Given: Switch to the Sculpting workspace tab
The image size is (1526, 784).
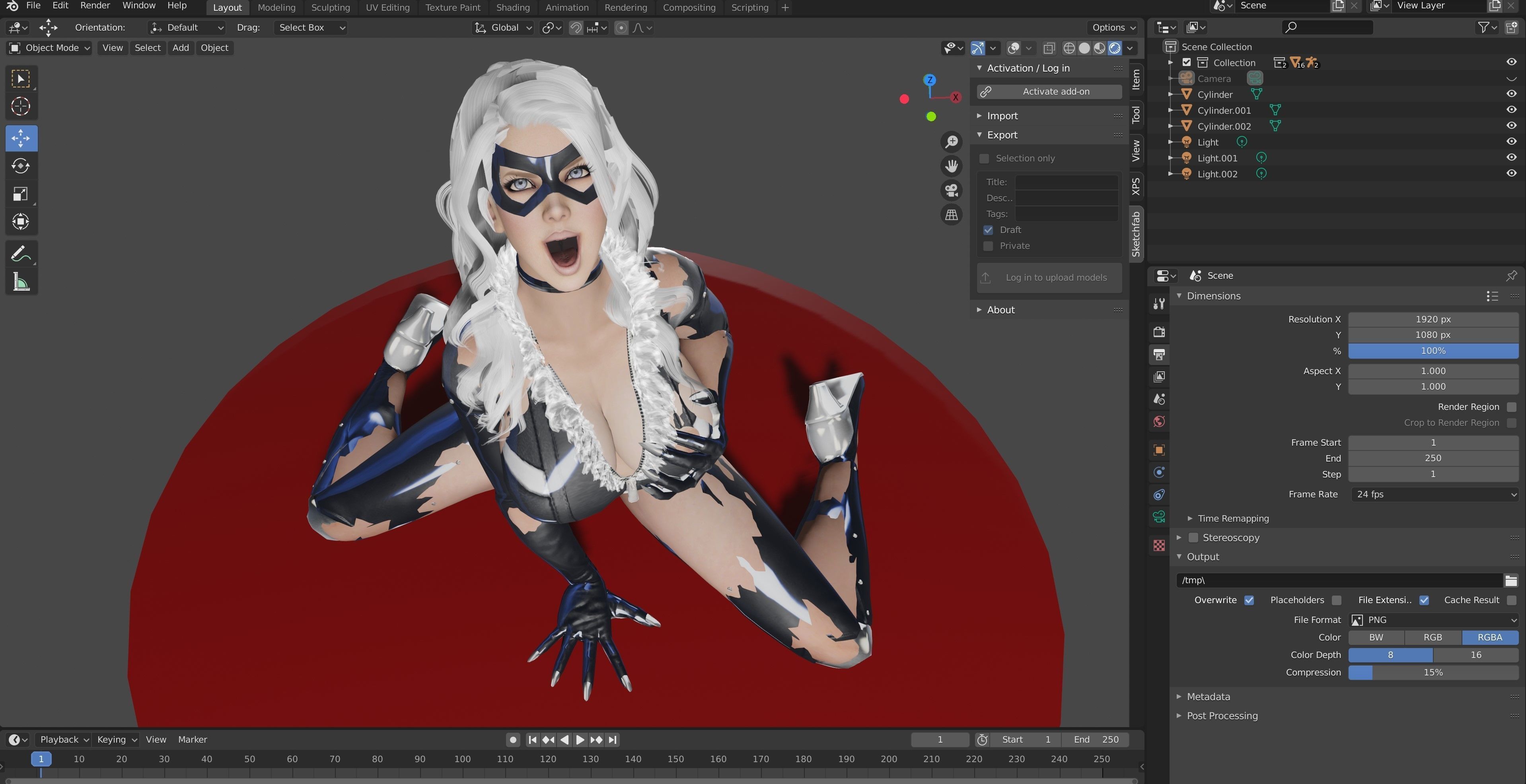Looking at the screenshot, I should coord(330,8).
